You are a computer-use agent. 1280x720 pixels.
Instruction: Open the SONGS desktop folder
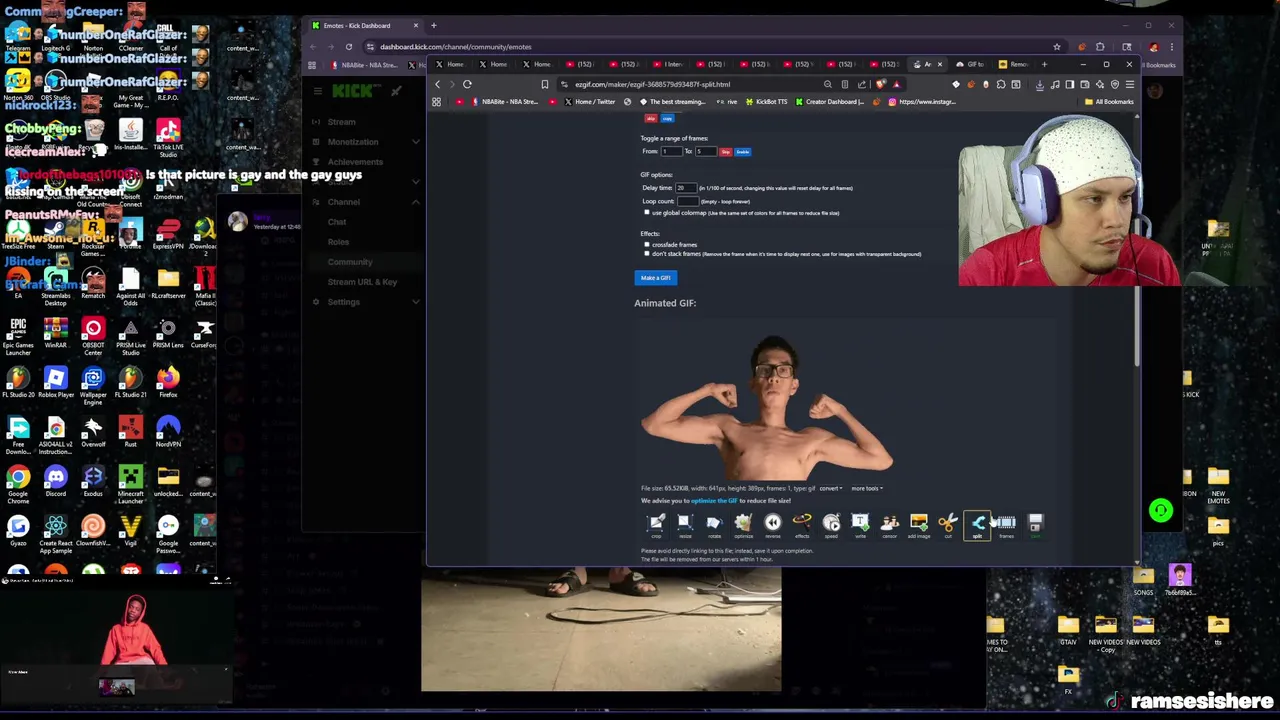(1143, 580)
